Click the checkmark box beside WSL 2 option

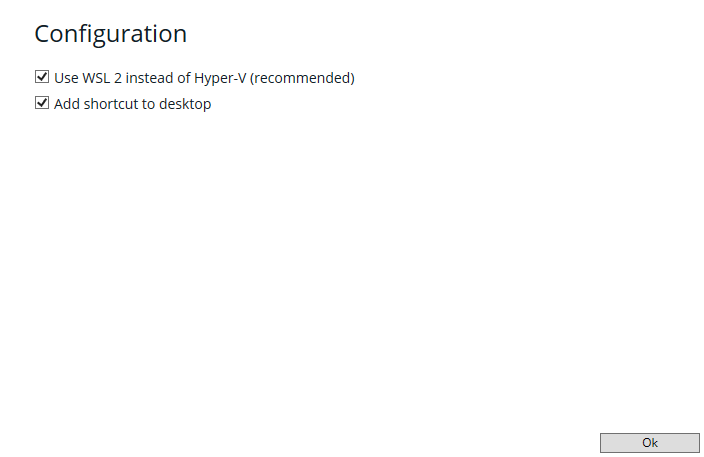coord(42,77)
